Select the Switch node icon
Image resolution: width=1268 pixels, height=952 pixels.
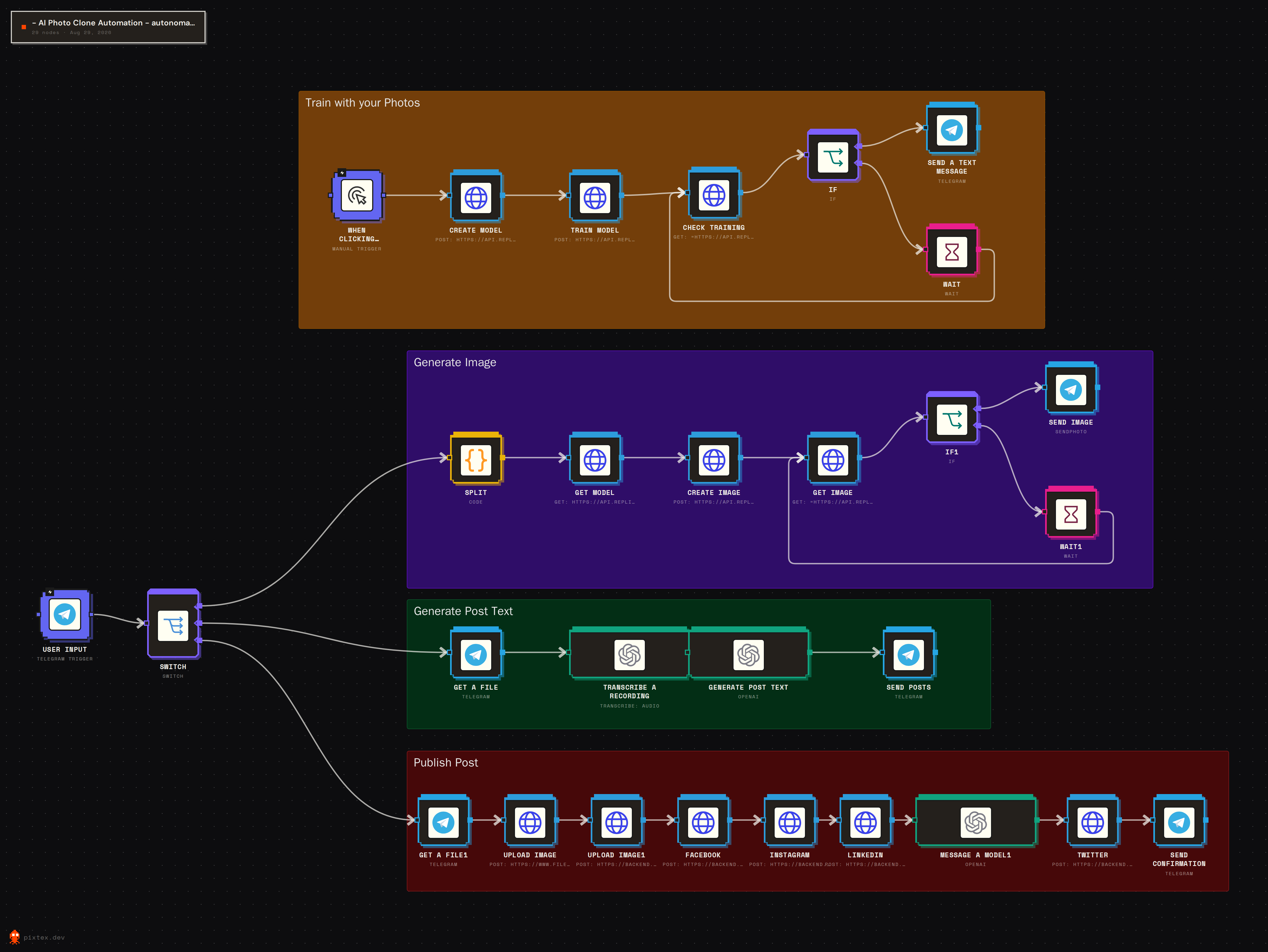click(173, 625)
